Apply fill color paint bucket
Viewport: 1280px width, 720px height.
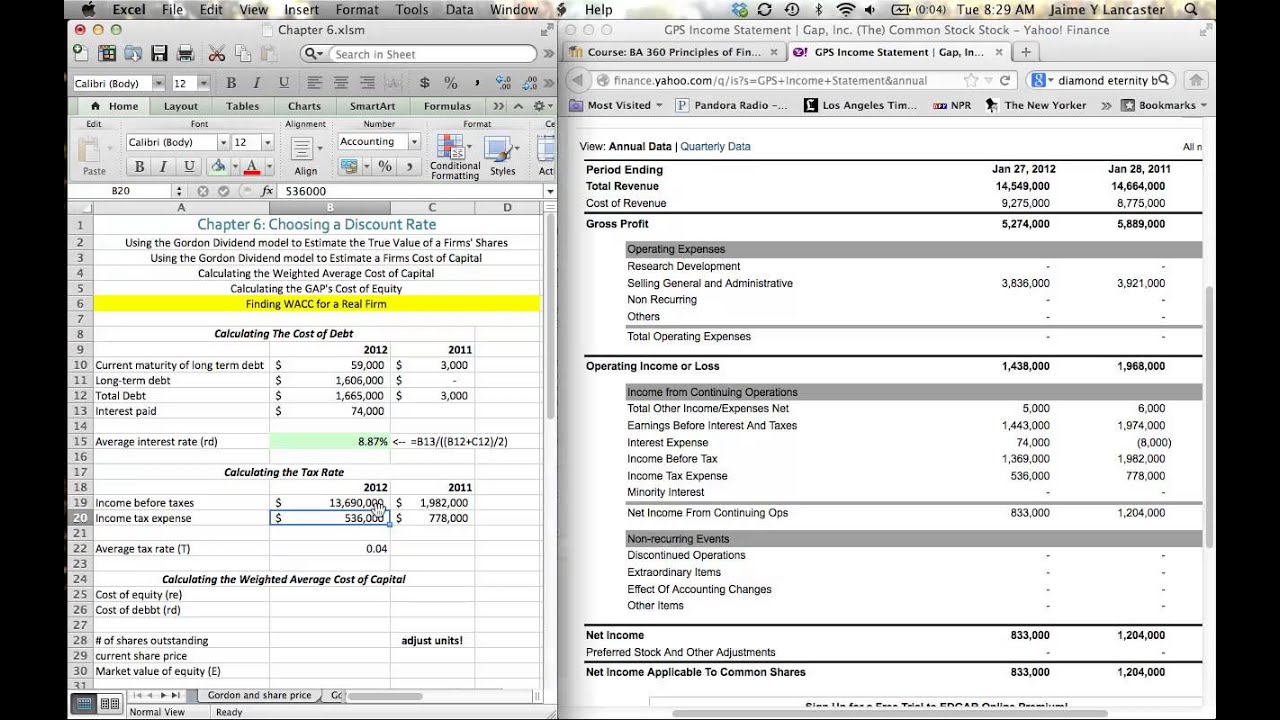(218, 167)
